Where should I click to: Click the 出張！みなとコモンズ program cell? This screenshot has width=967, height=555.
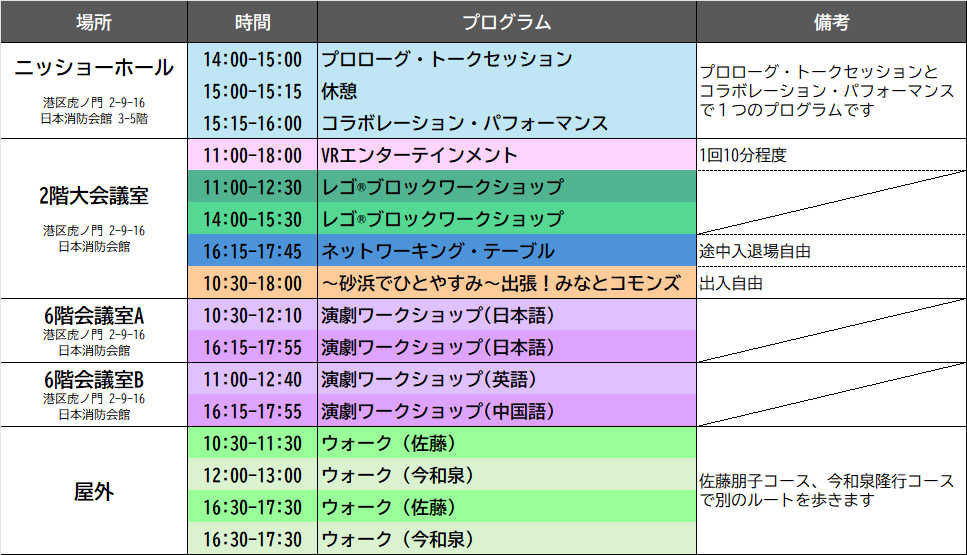point(506,283)
